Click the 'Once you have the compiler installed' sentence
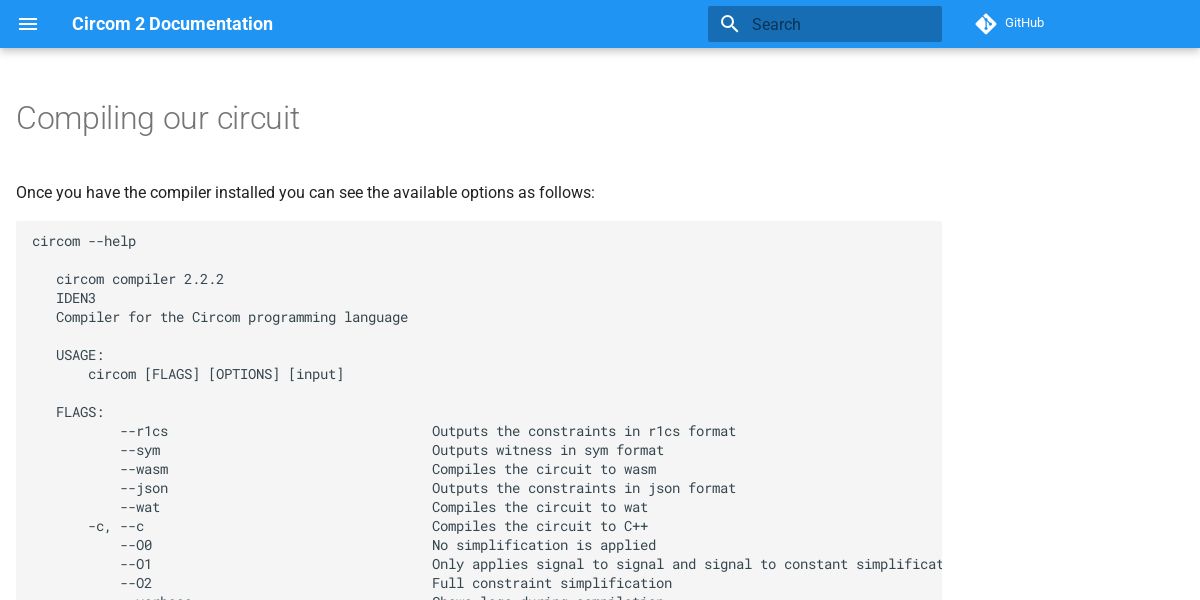The image size is (1200, 600). (305, 192)
